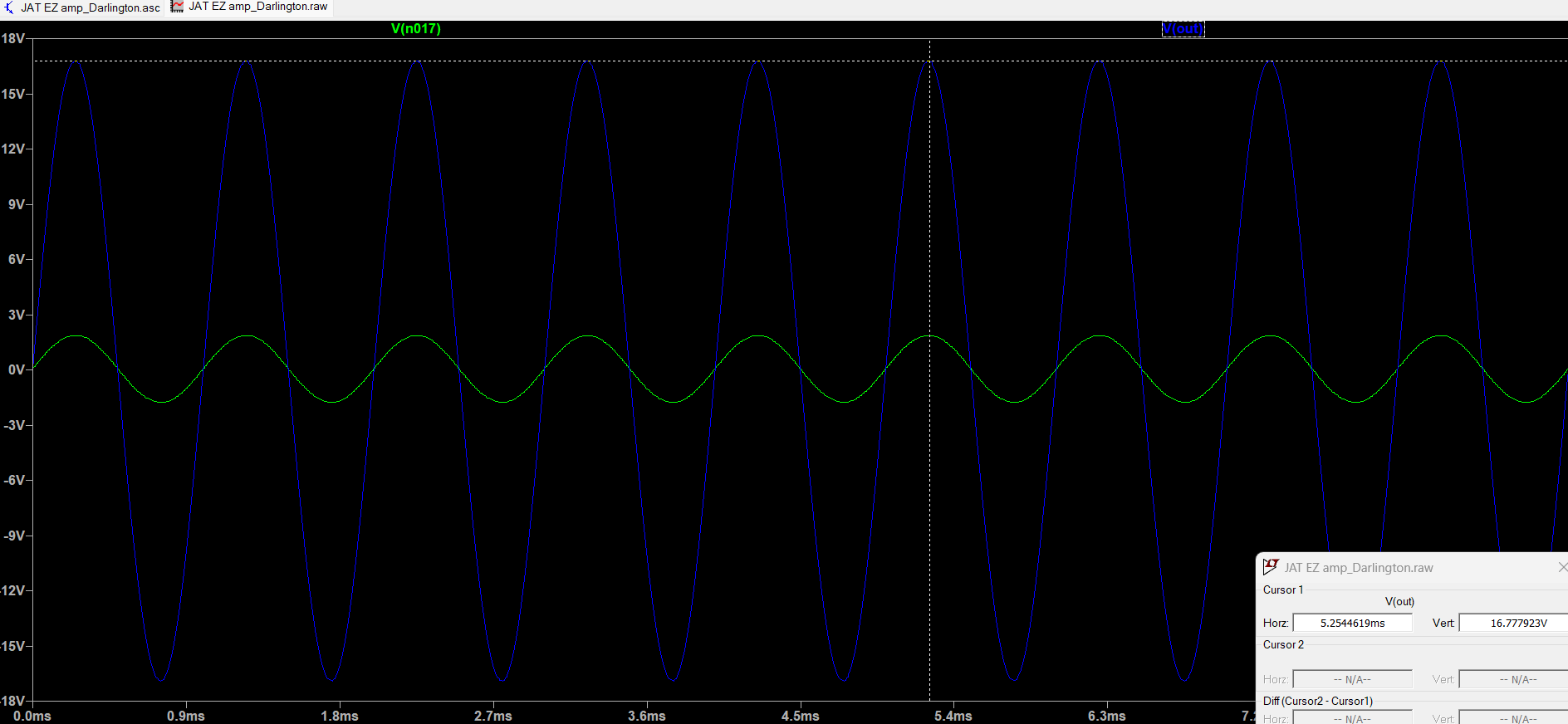Click the -3V vertical axis label
The width and height of the screenshot is (1568, 724).
(14, 425)
